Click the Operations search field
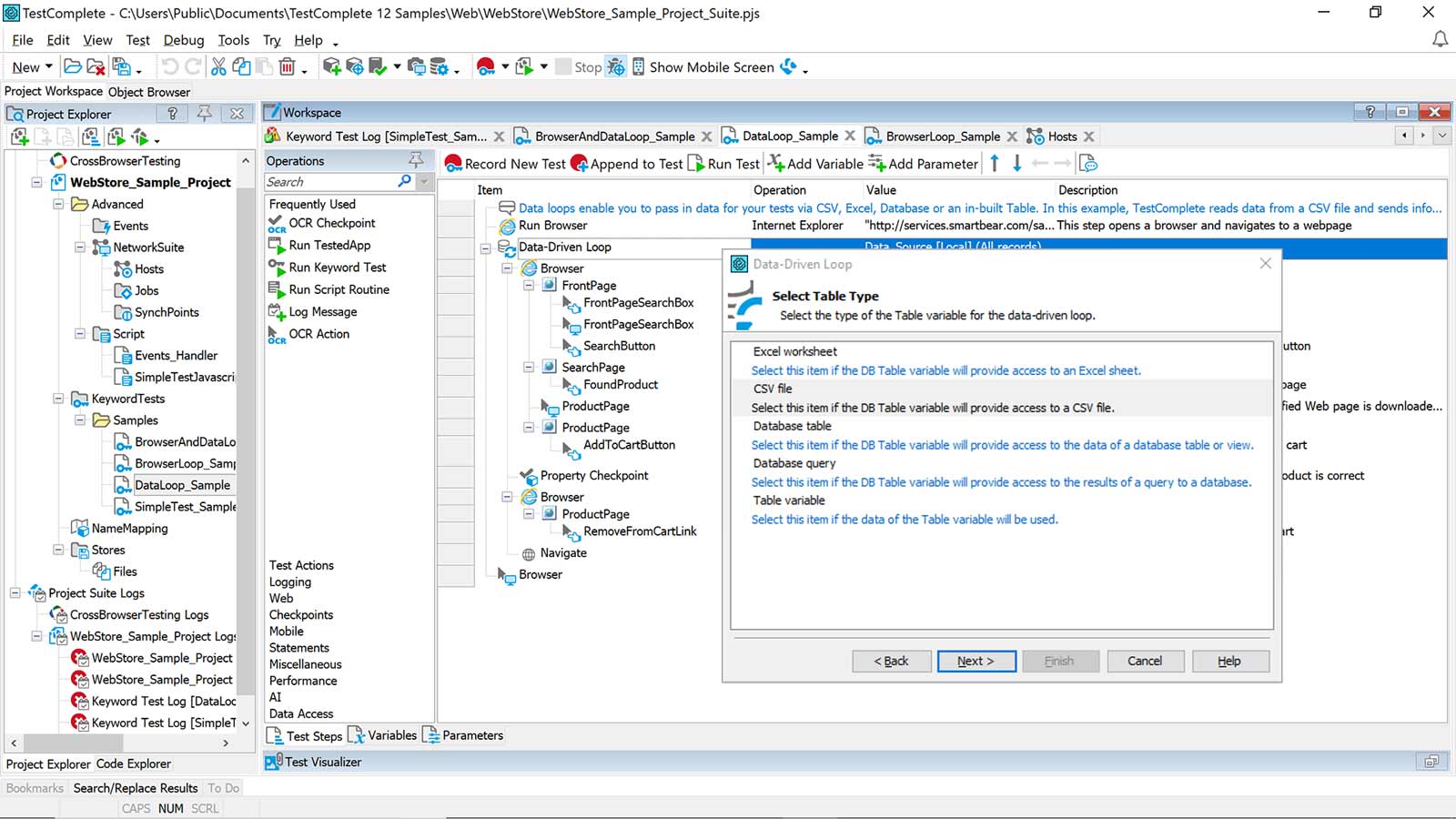 point(331,181)
